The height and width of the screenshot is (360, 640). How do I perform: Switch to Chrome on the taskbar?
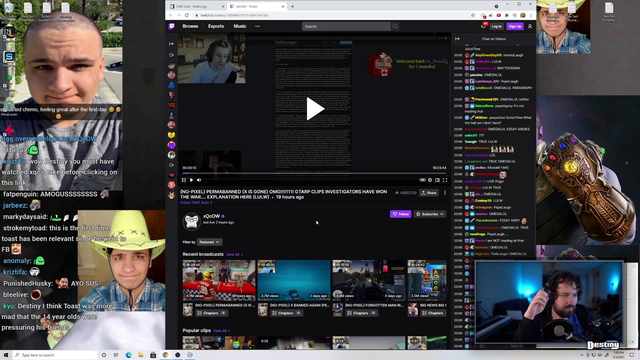pos(165,355)
